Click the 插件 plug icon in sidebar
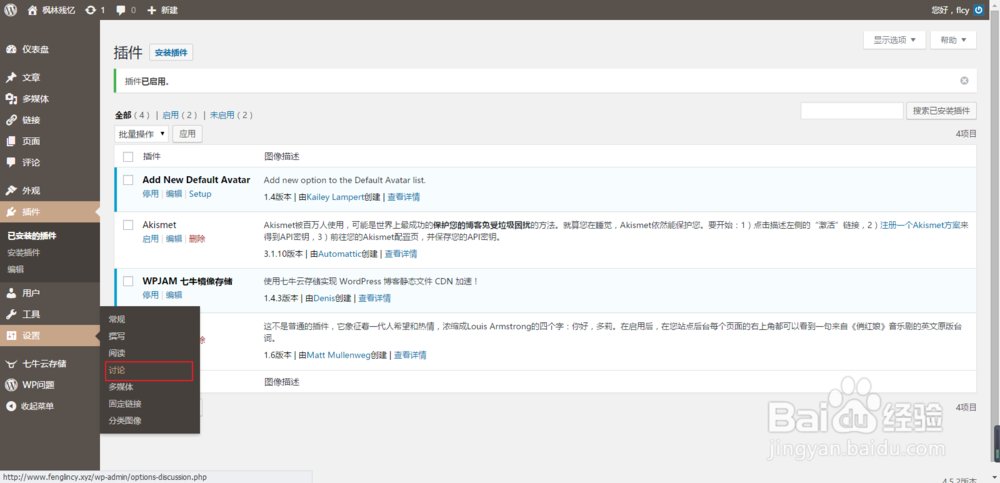 11,212
